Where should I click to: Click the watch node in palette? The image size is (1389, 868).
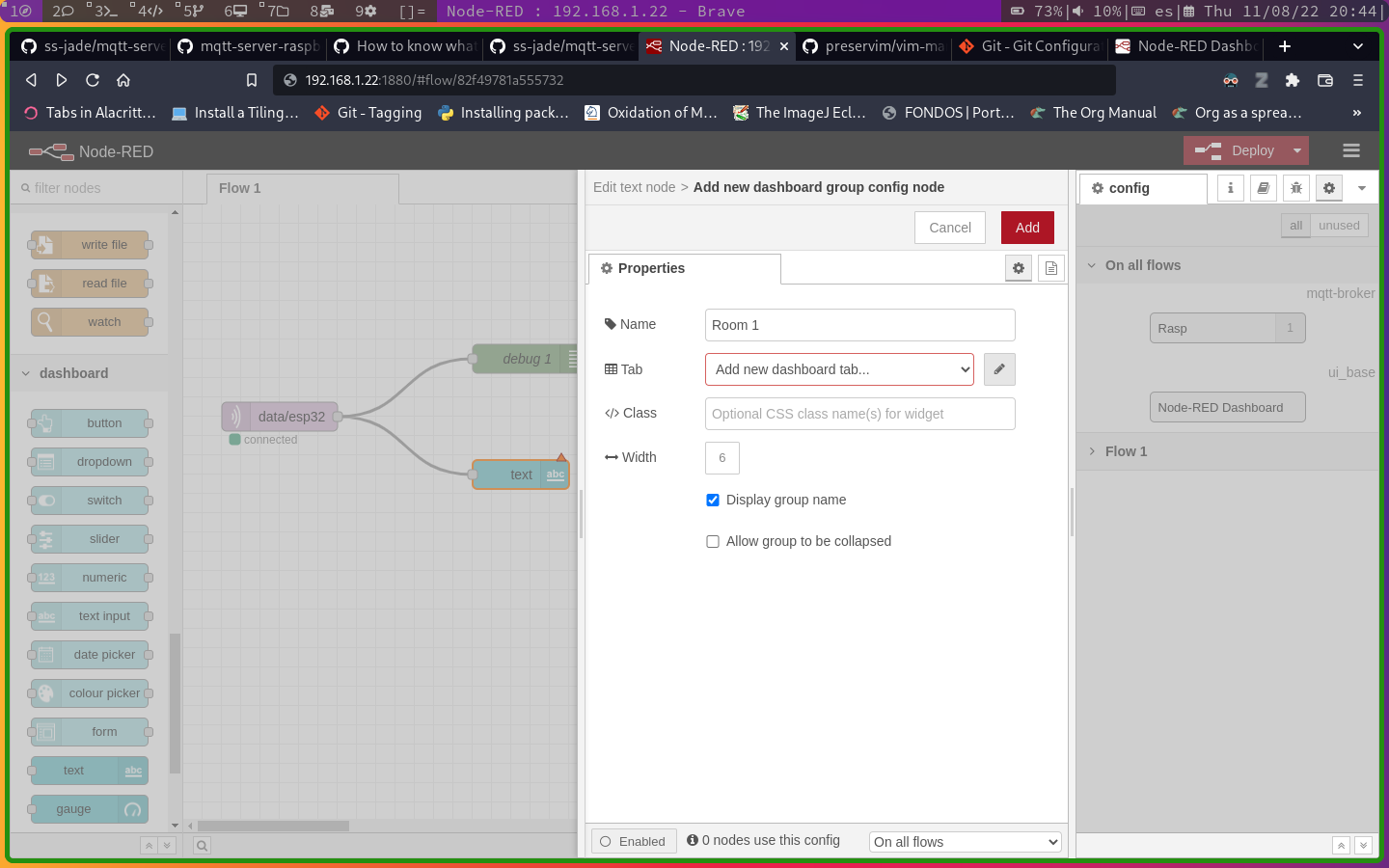pyautogui.click(x=90, y=322)
